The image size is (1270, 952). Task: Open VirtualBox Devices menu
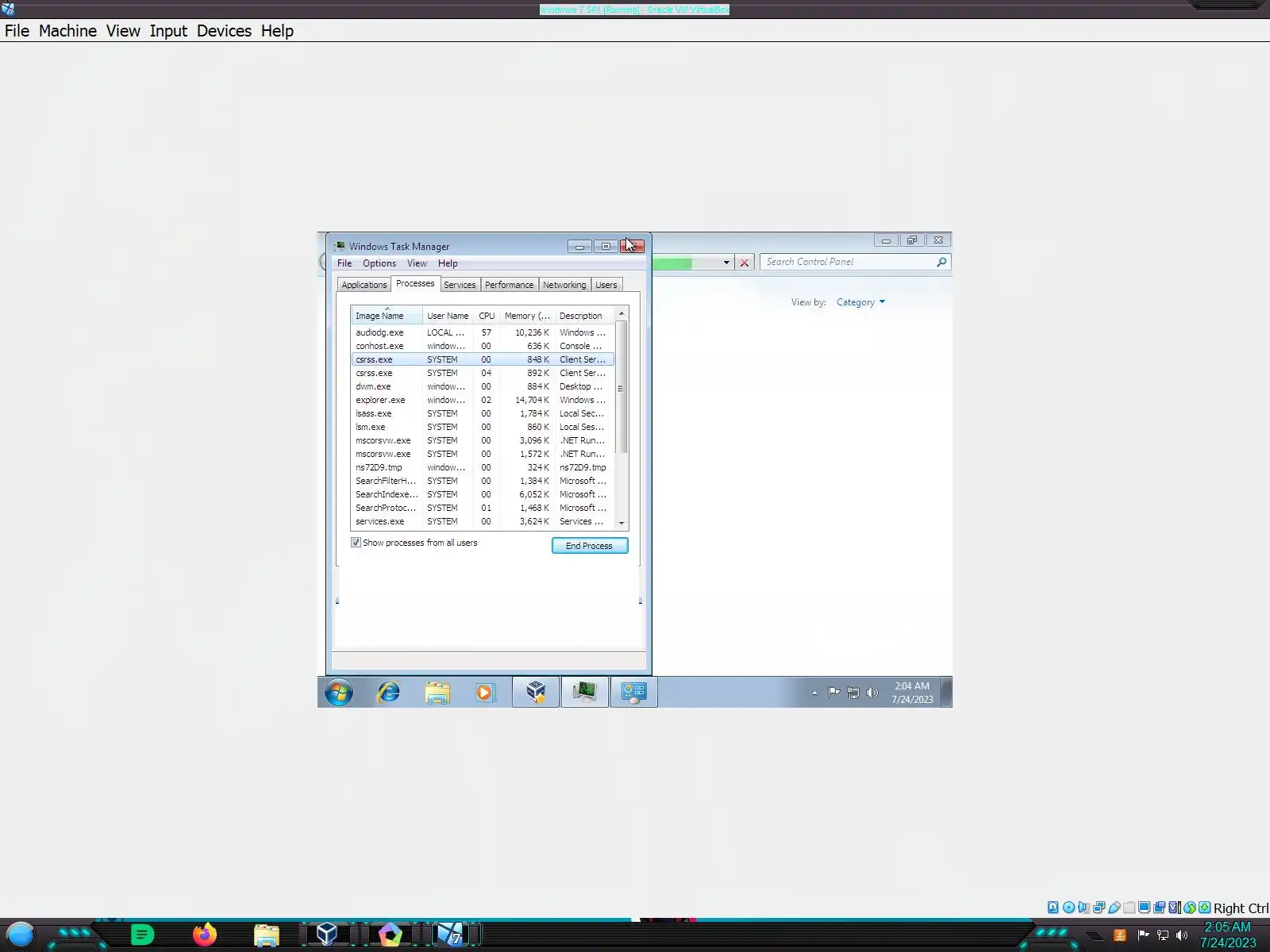point(224,31)
